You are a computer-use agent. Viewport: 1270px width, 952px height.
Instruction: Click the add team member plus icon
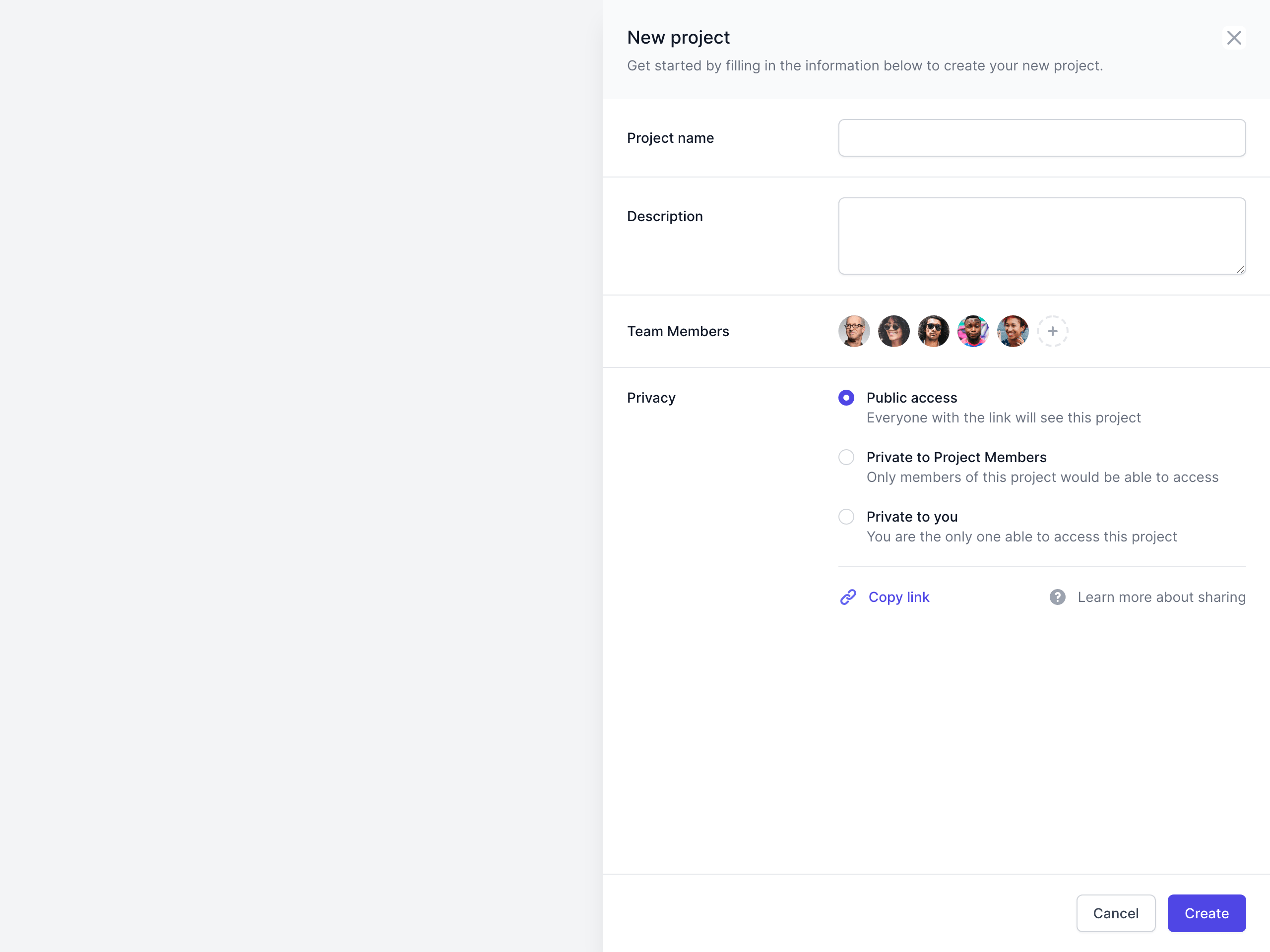pos(1052,331)
